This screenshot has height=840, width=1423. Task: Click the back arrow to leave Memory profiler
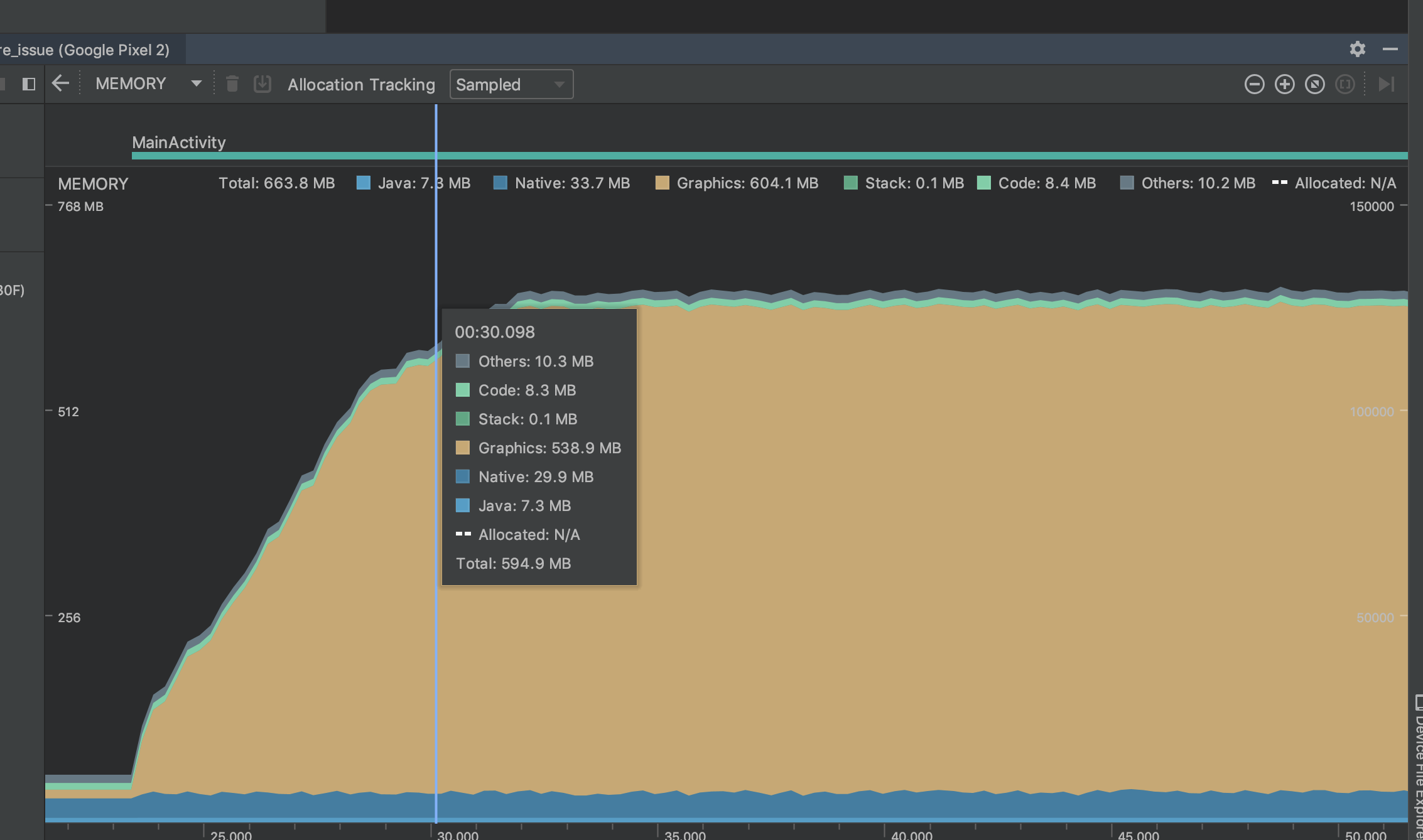pyautogui.click(x=60, y=83)
